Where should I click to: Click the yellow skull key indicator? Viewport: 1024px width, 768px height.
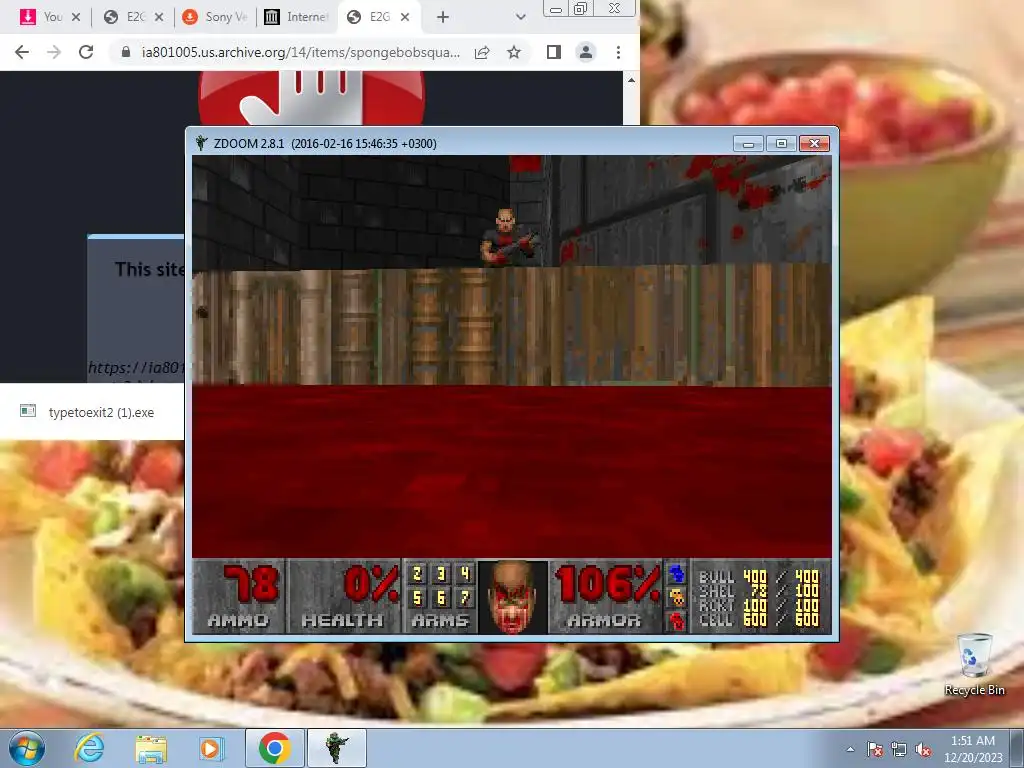point(677,597)
